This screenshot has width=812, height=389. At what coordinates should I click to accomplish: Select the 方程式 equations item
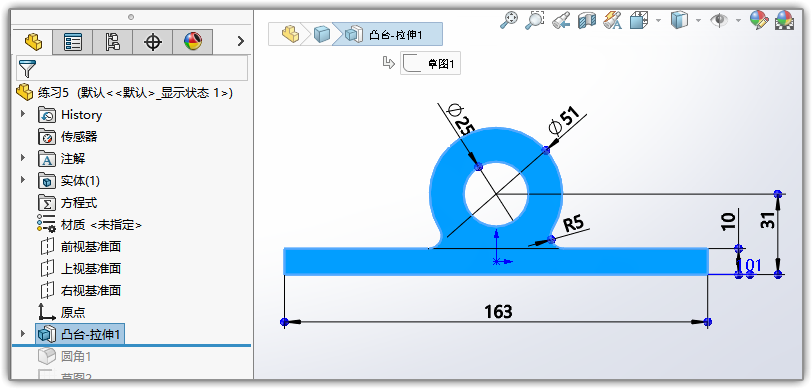coord(67,203)
